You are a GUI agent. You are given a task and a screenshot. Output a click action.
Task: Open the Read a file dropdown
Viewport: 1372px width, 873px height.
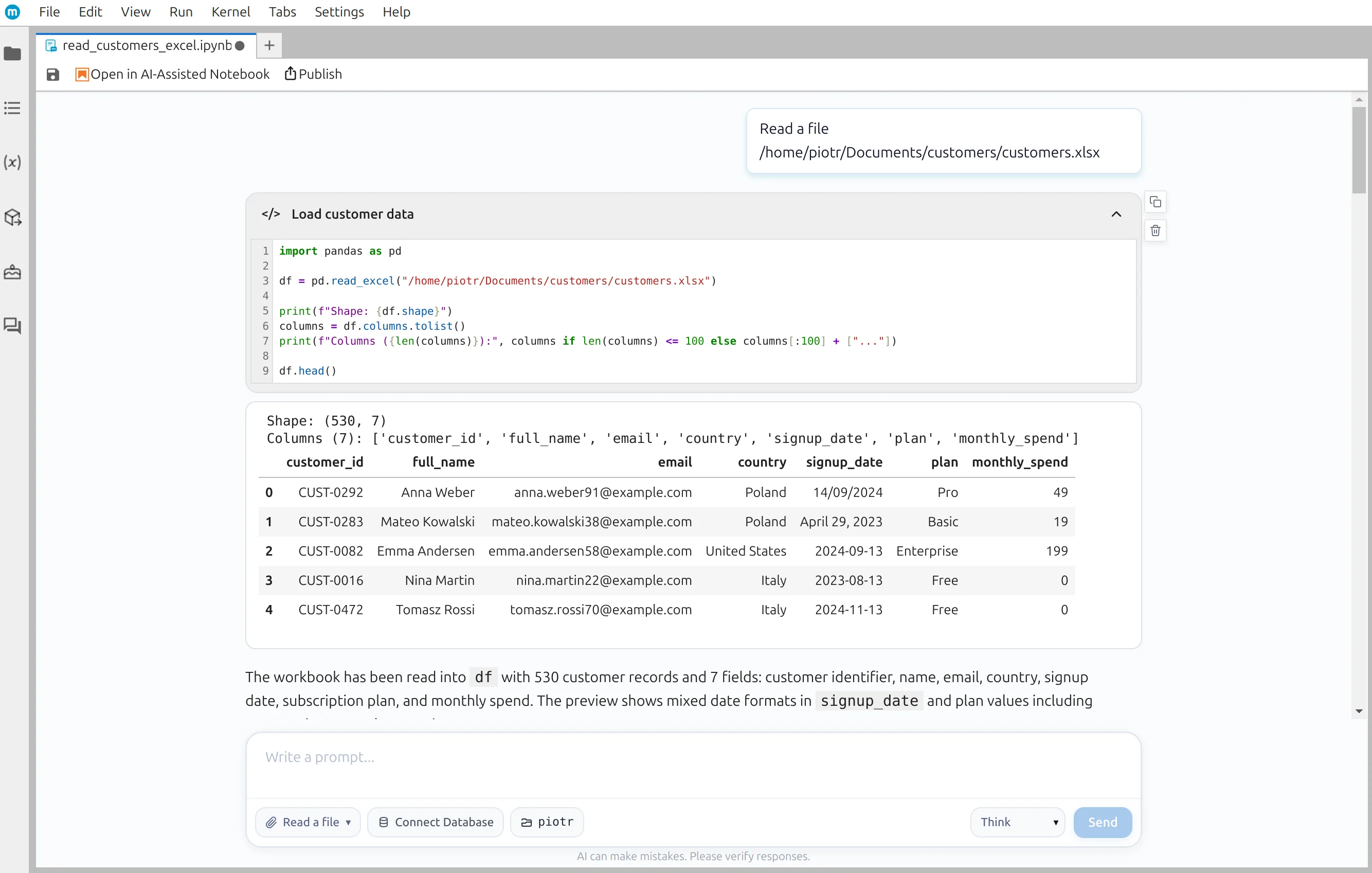point(308,822)
